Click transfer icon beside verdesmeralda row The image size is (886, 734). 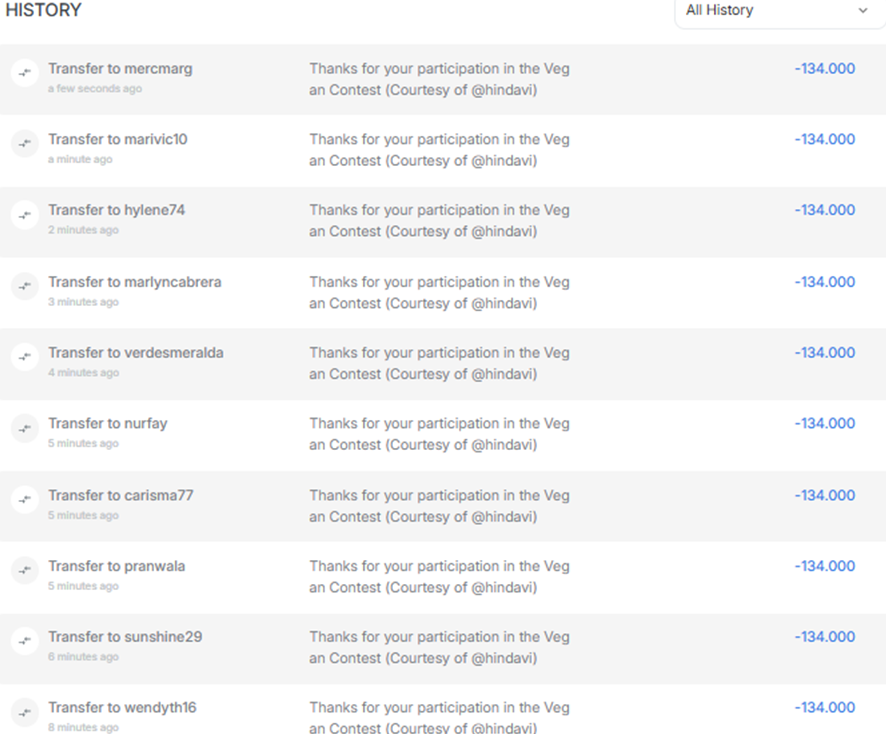(x=25, y=357)
